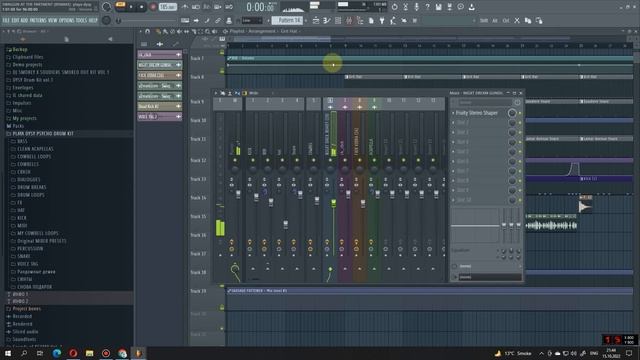The image size is (640, 360).
Task: Expand the SNARE folder in browser
Action: (x=24, y=256)
